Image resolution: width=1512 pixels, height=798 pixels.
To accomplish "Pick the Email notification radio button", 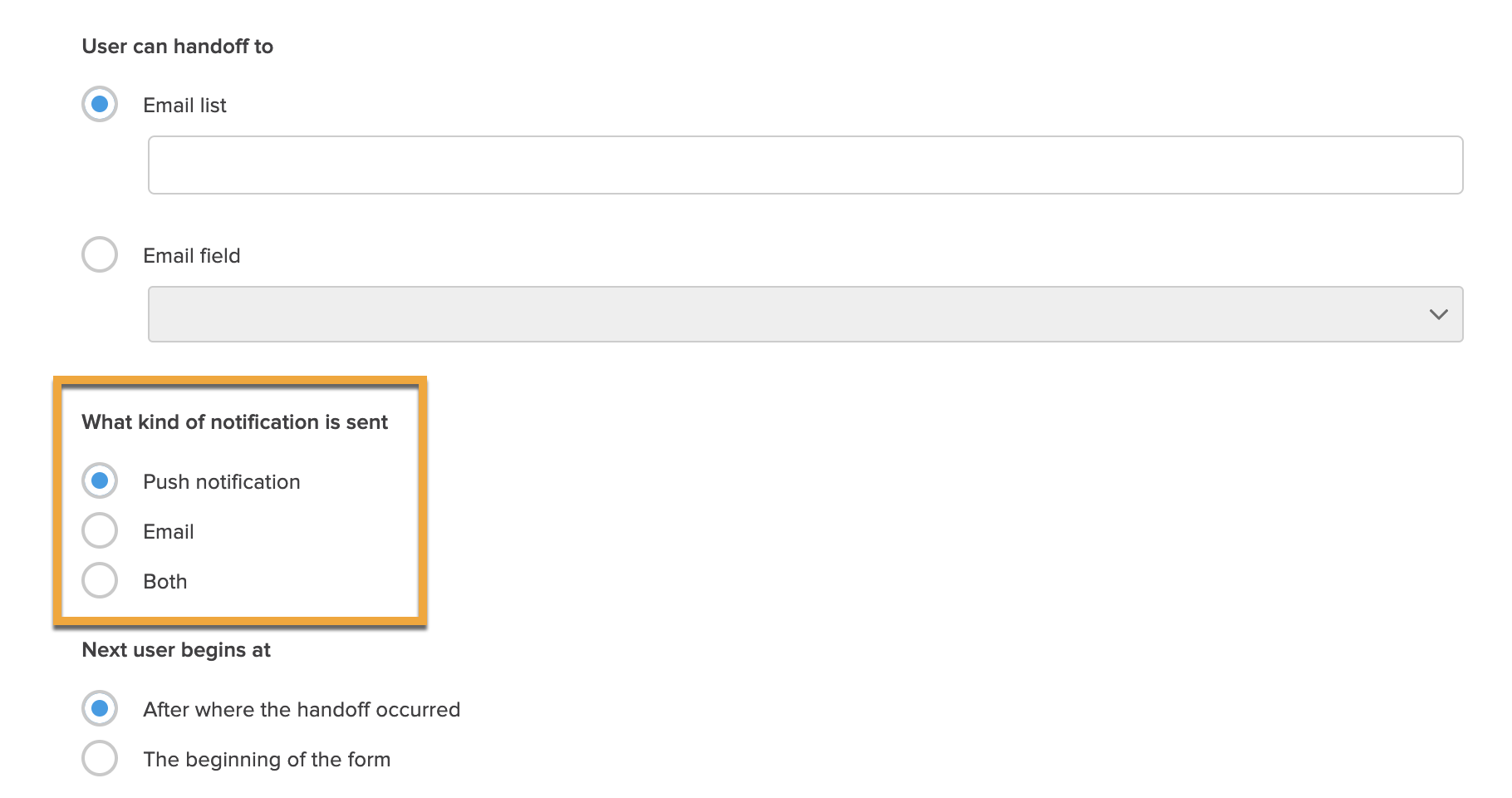I will (x=100, y=531).
